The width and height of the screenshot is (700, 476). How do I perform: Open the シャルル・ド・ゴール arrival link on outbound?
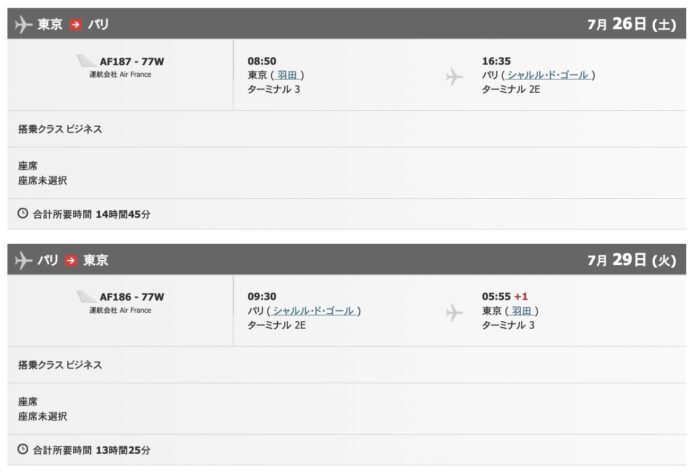tap(548, 75)
